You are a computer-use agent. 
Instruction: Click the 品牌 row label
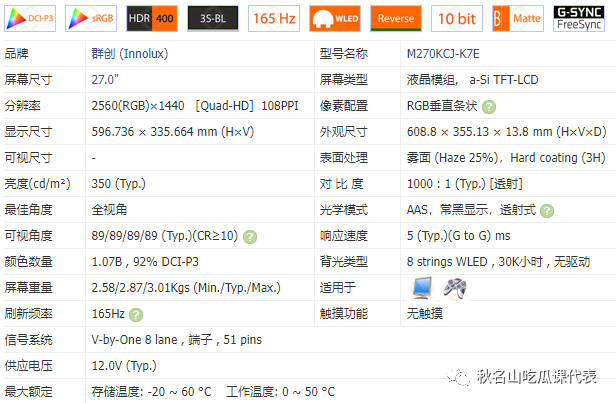(16, 54)
